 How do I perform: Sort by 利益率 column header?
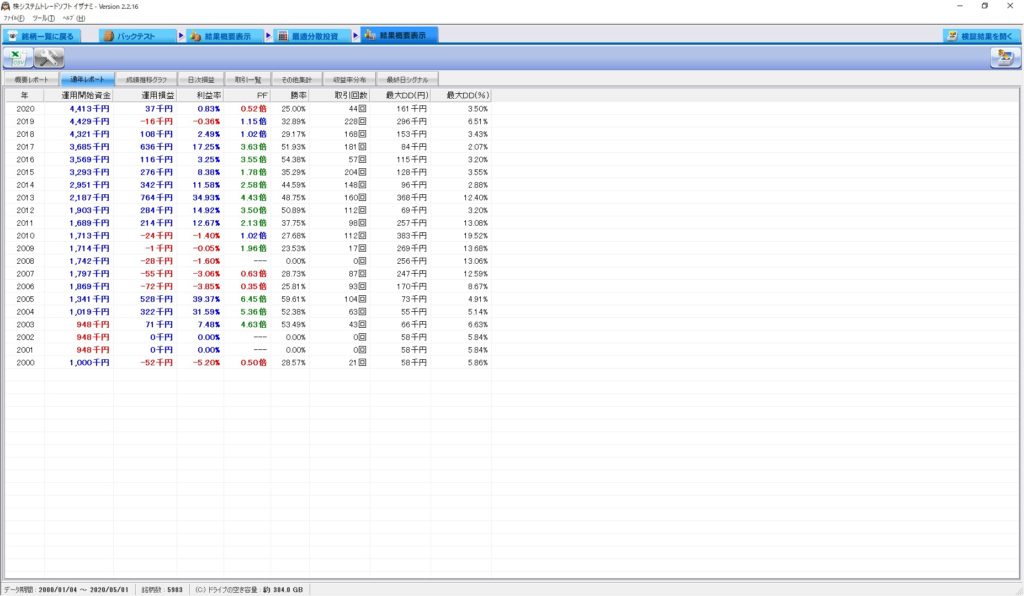coord(201,95)
